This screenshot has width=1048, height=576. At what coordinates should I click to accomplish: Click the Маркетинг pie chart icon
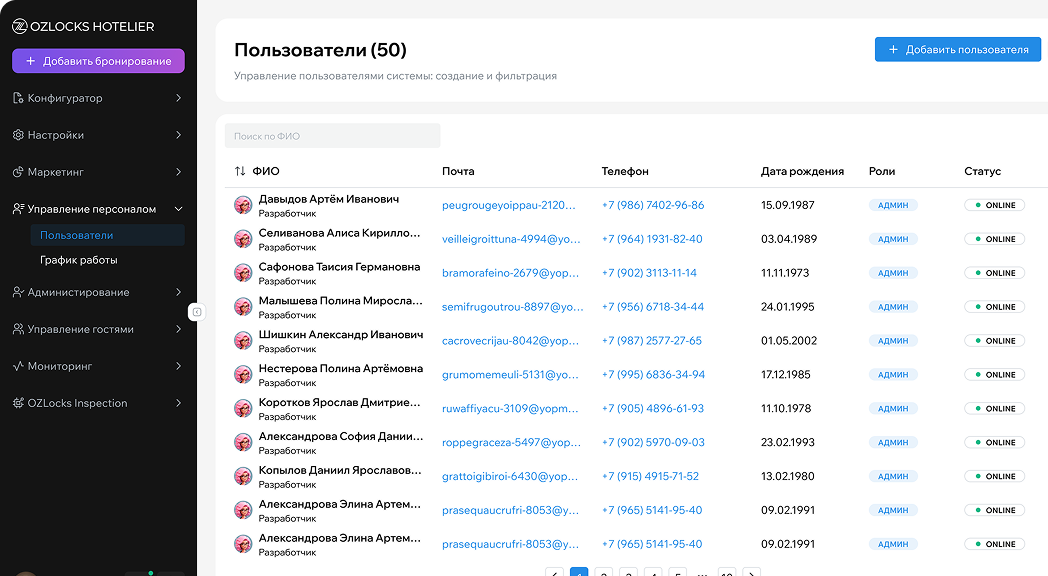click(x=18, y=172)
